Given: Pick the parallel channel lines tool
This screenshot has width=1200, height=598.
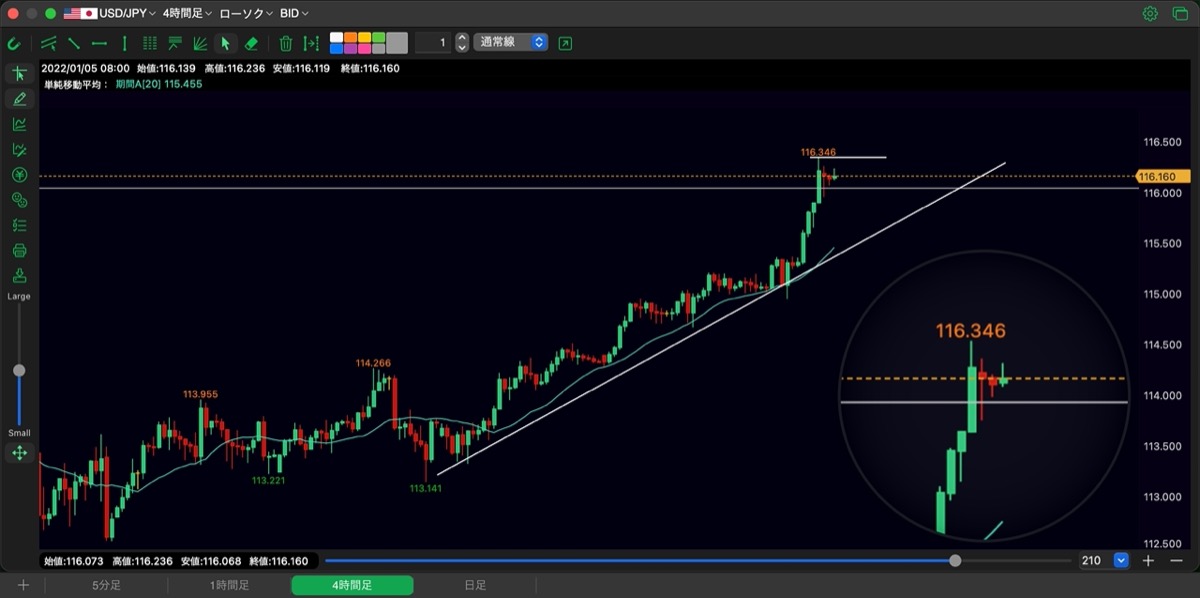Looking at the screenshot, I should pos(48,43).
